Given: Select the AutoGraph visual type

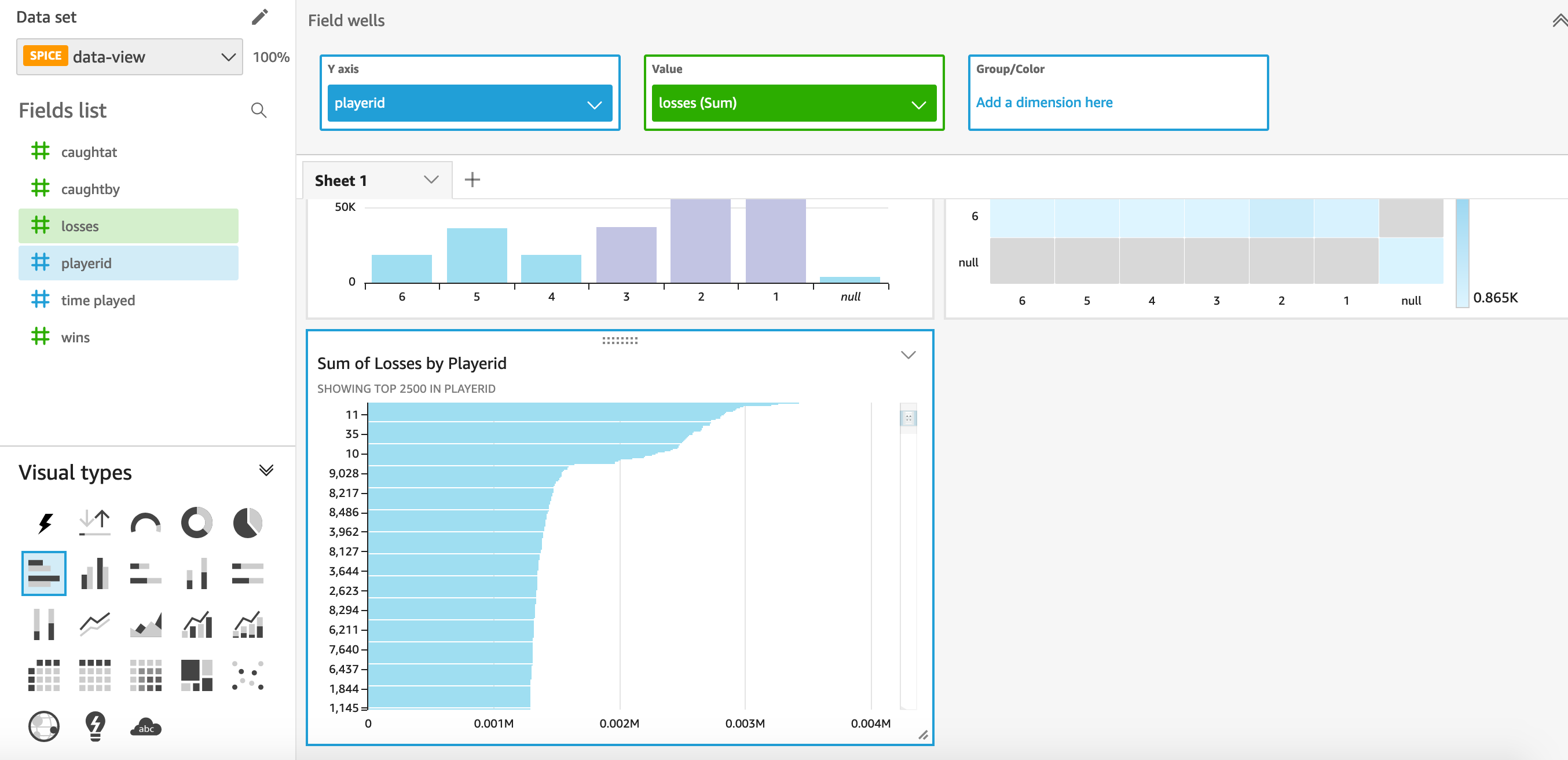Looking at the screenshot, I should [45, 522].
